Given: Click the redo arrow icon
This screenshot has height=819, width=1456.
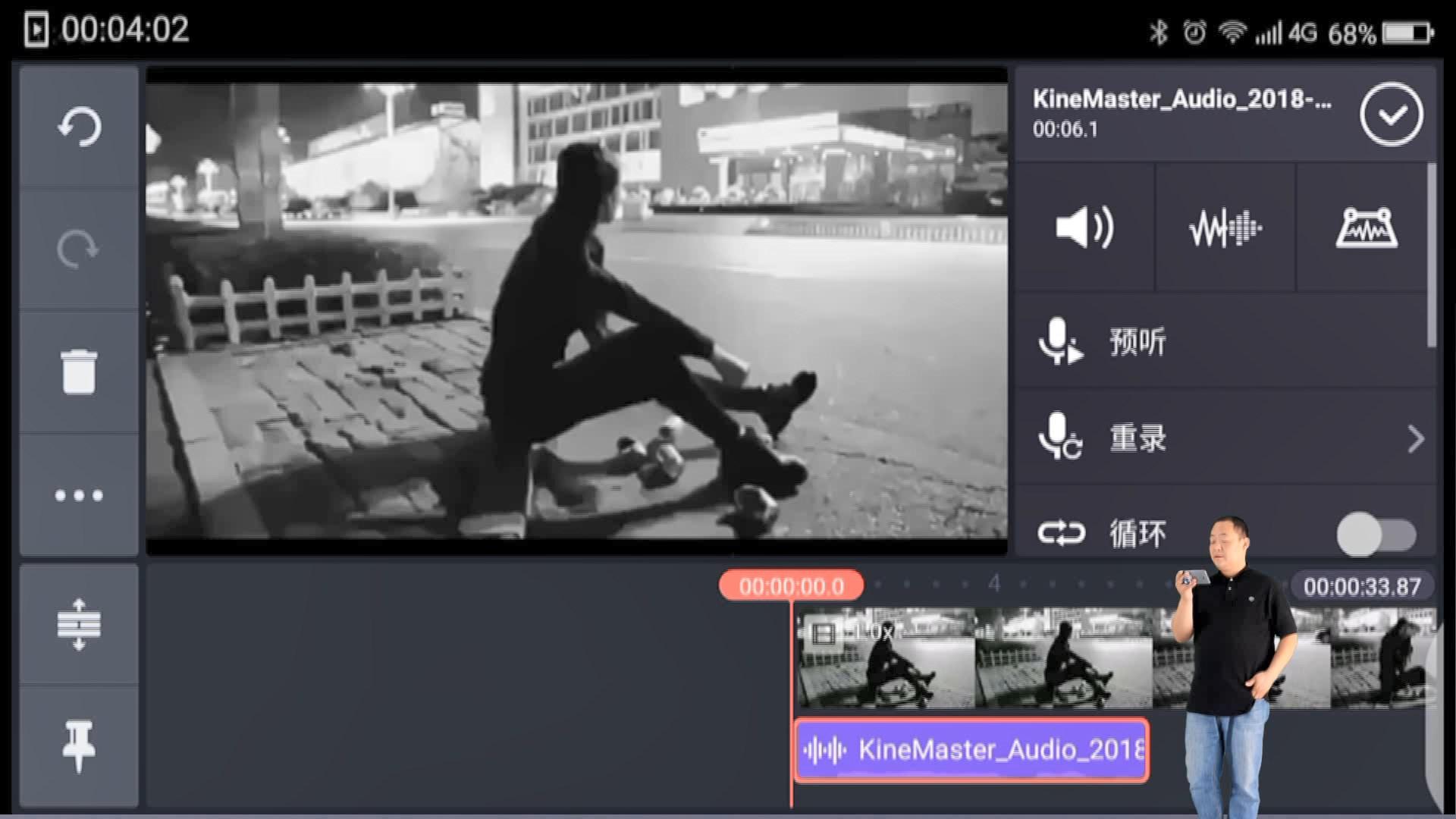Looking at the screenshot, I should point(79,249).
